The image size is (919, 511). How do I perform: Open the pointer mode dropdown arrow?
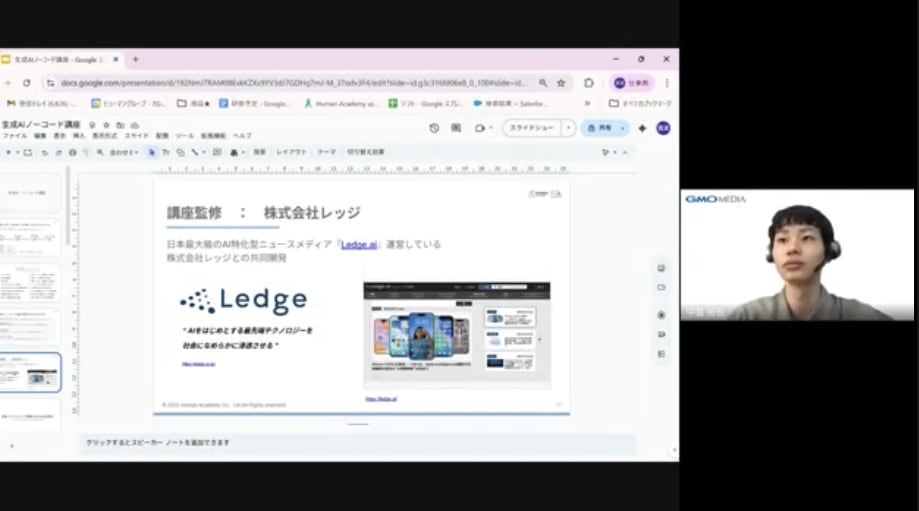click(x=614, y=152)
